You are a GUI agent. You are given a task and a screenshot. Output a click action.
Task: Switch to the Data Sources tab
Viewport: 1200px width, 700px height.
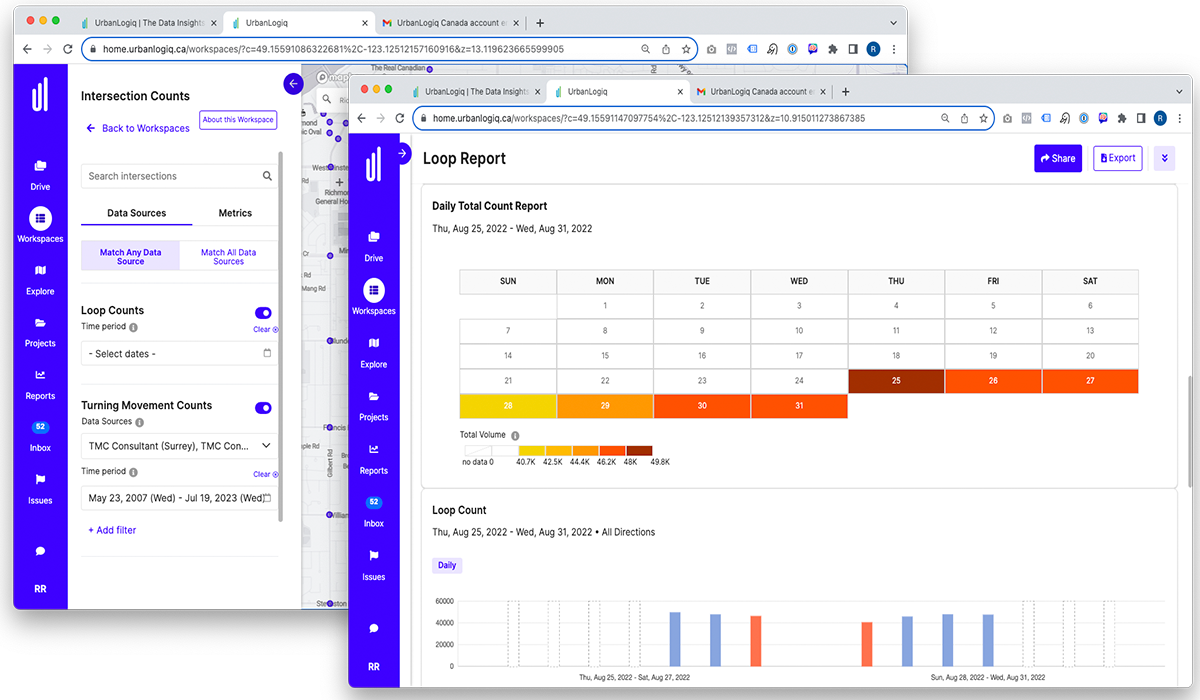136,213
